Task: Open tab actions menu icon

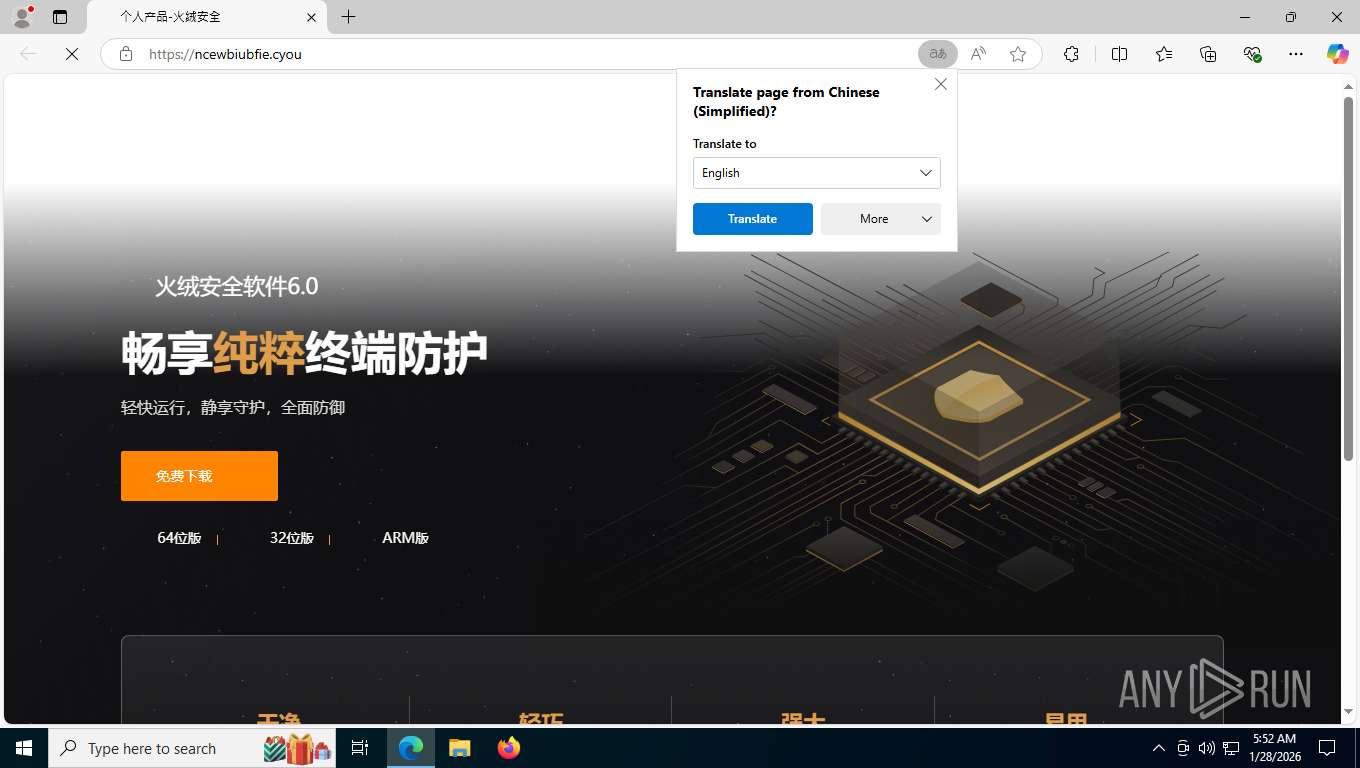Action: point(60,17)
